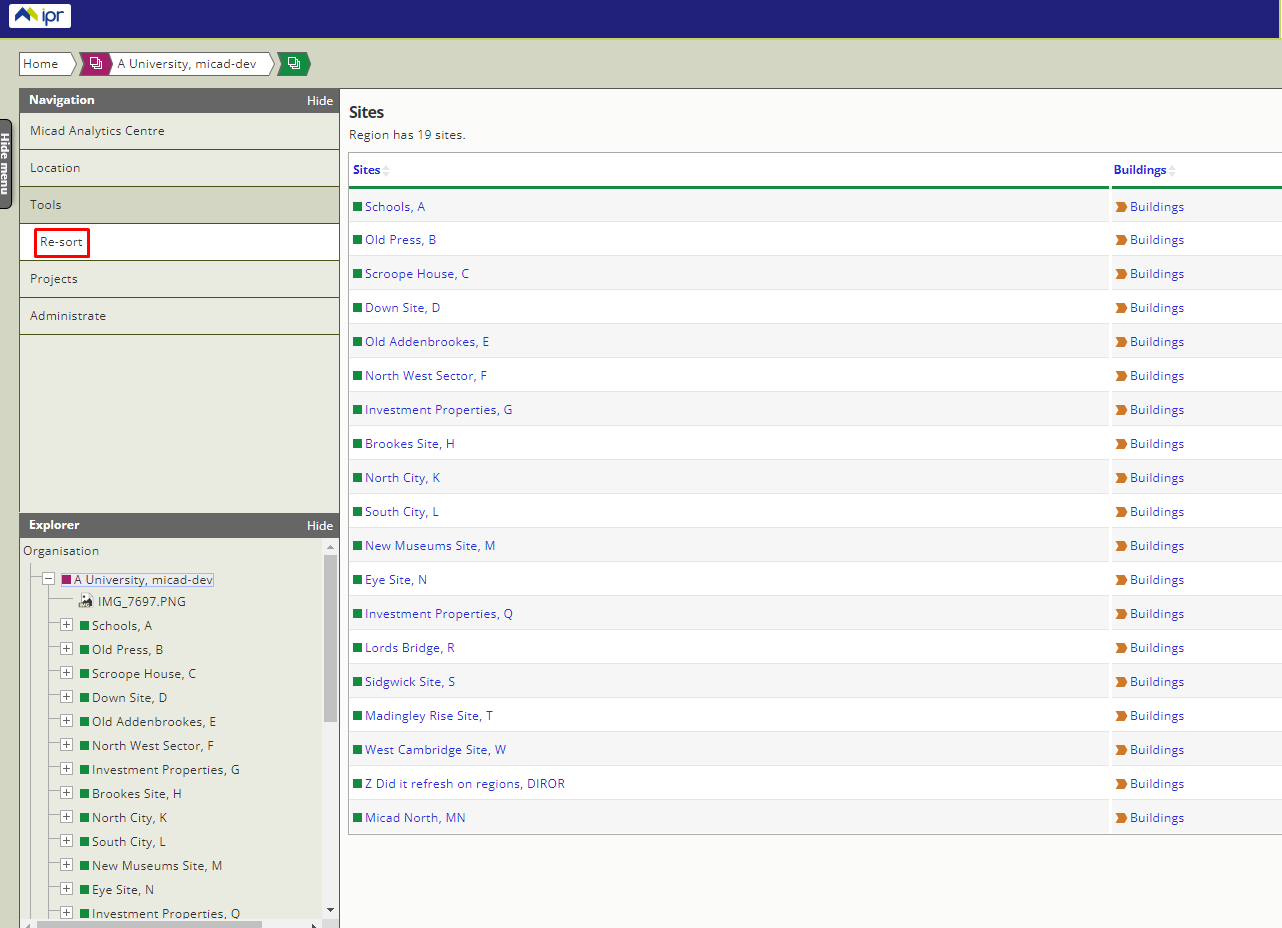Click the magenta region breadcrumb icon
The width and height of the screenshot is (1282, 928).
(x=96, y=64)
